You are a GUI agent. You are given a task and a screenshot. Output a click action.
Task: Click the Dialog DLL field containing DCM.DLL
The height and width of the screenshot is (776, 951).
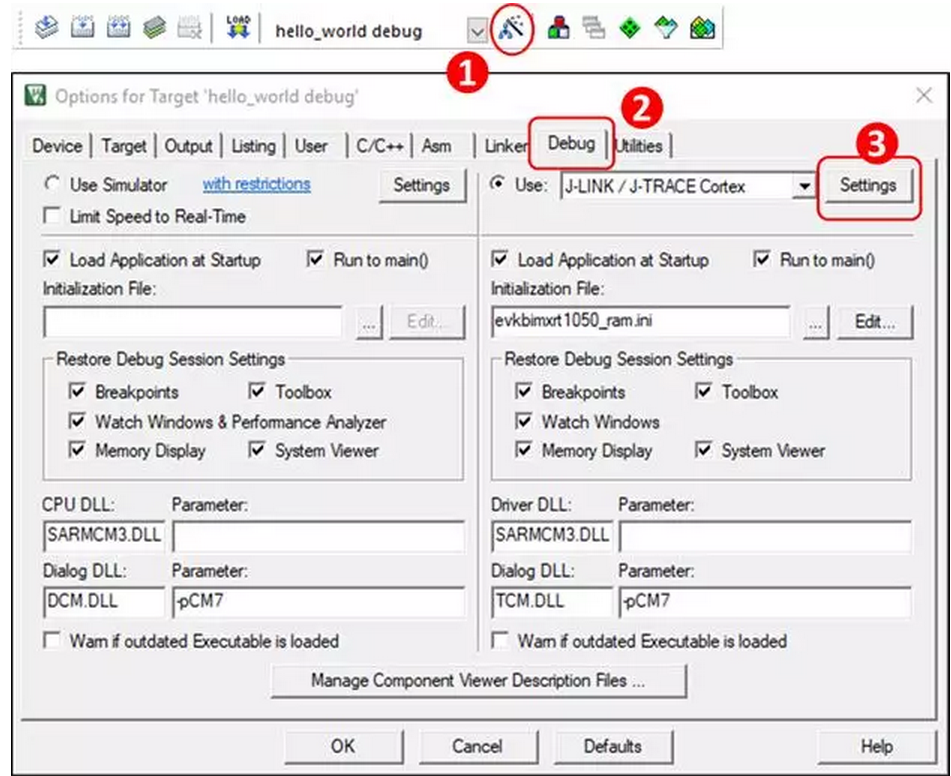104,602
